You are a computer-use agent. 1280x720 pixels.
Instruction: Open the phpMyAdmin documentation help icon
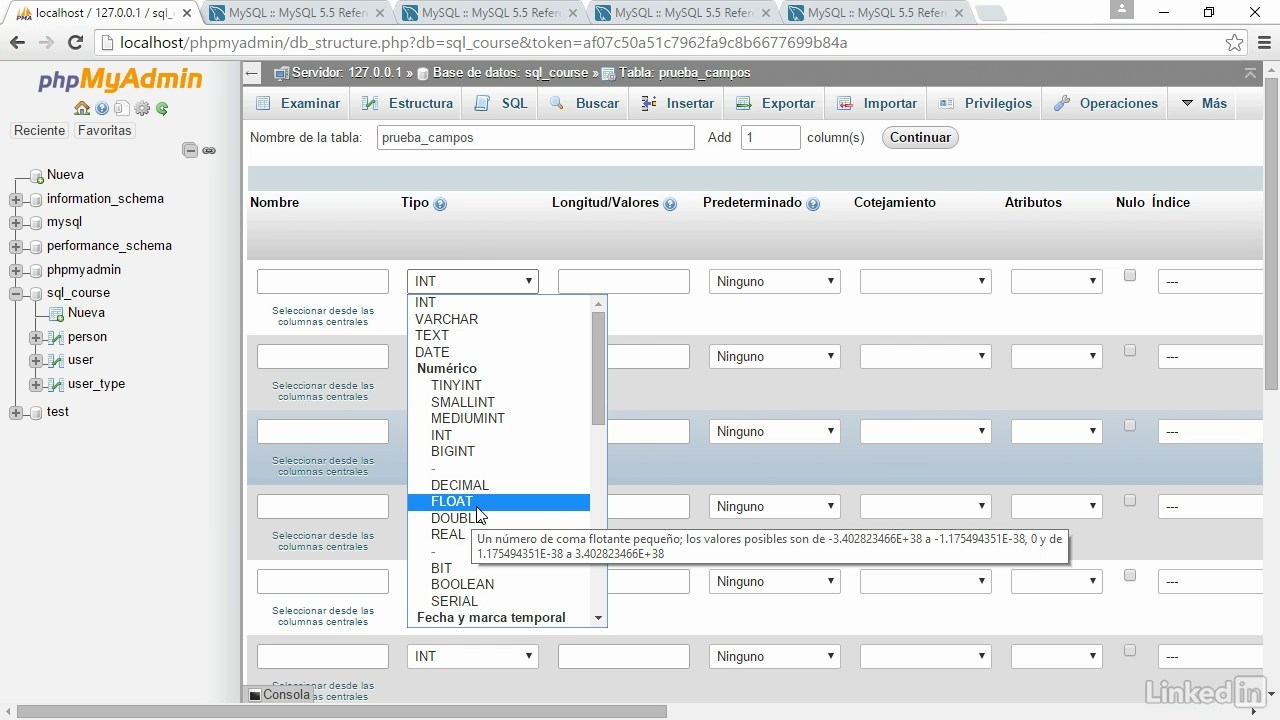coord(102,108)
